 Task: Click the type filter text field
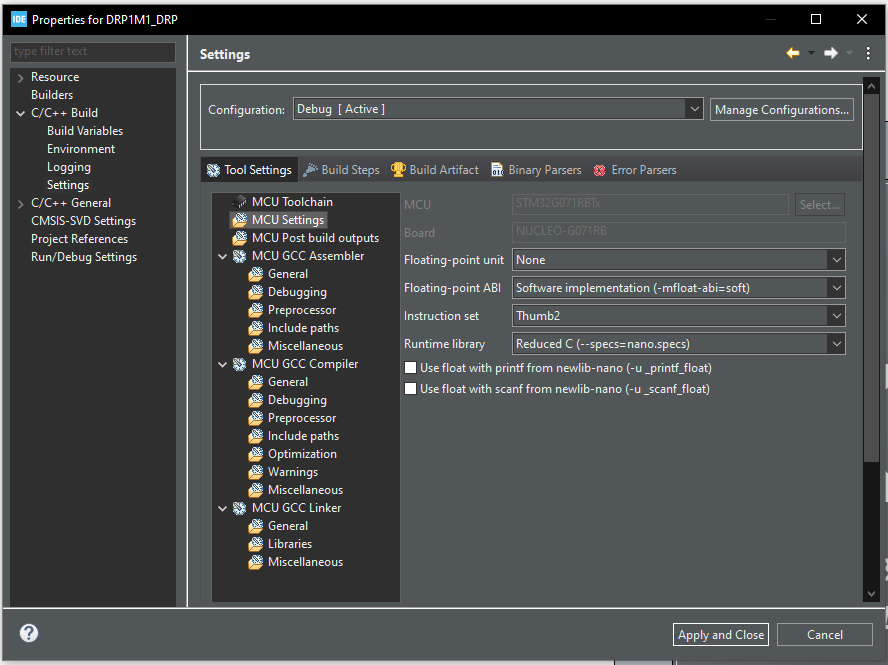(x=93, y=52)
